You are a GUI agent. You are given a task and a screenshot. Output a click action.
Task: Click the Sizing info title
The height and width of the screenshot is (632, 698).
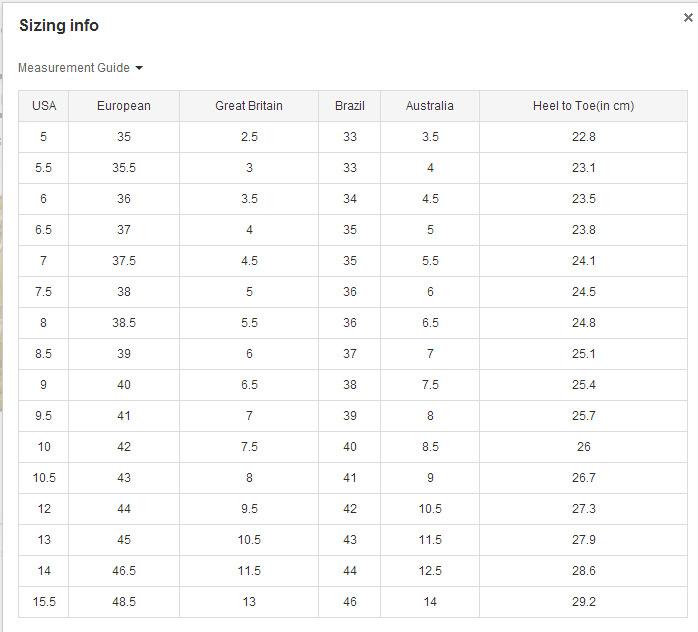tap(59, 26)
